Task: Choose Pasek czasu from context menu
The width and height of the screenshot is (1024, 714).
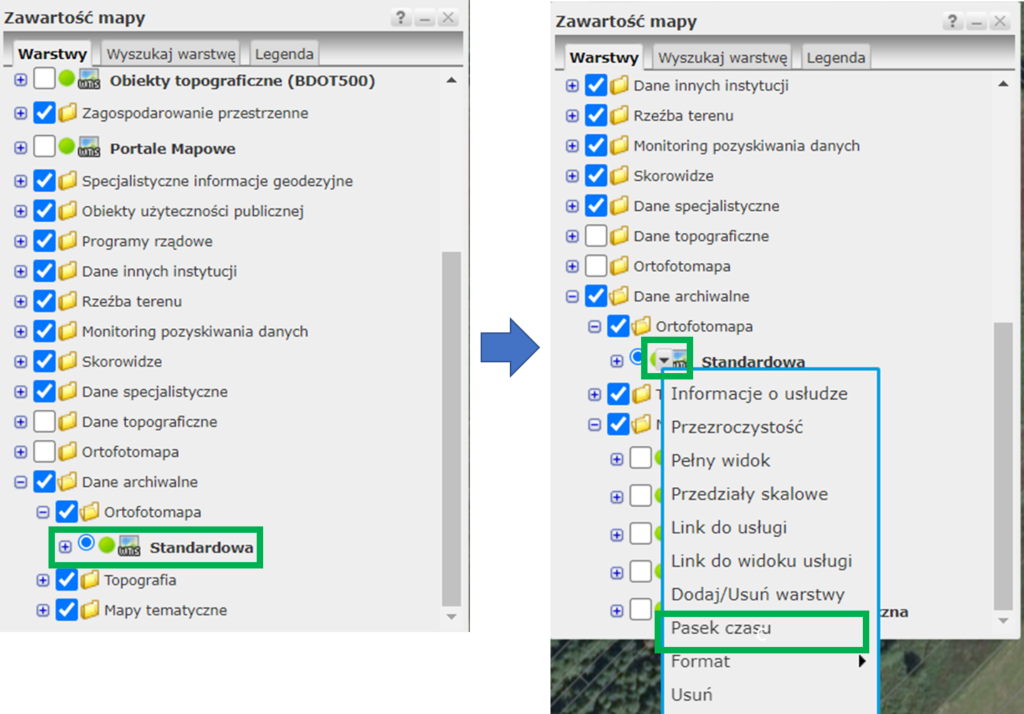Action: point(720,629)
